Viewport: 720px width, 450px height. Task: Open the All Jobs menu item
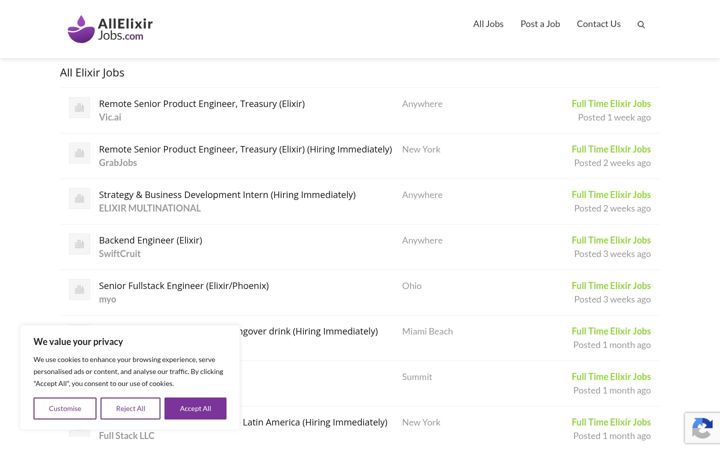(x=488, y=24)
